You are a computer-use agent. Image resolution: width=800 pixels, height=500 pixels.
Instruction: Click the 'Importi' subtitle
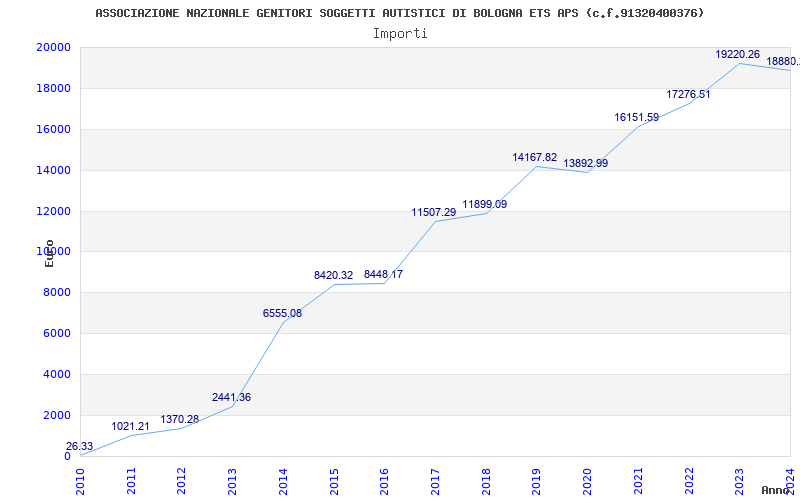400,34
